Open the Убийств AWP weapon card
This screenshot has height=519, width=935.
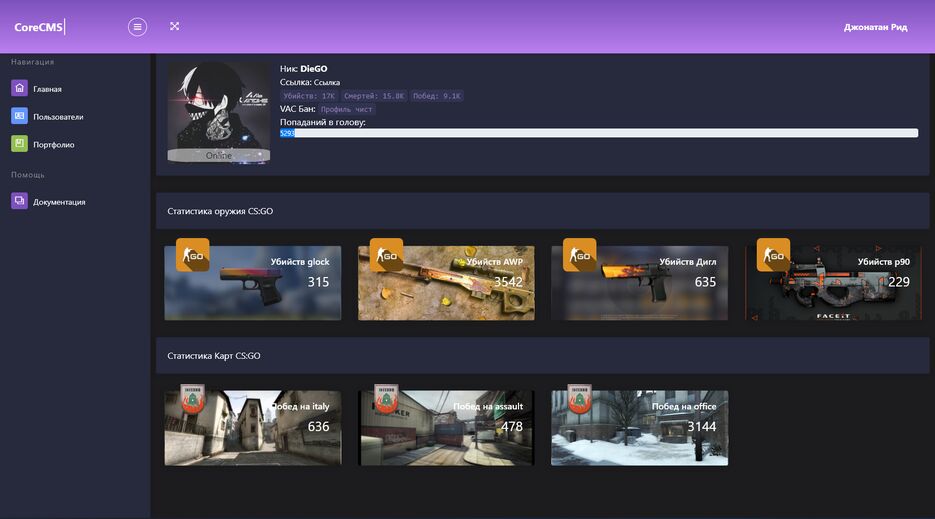(446, 283)
